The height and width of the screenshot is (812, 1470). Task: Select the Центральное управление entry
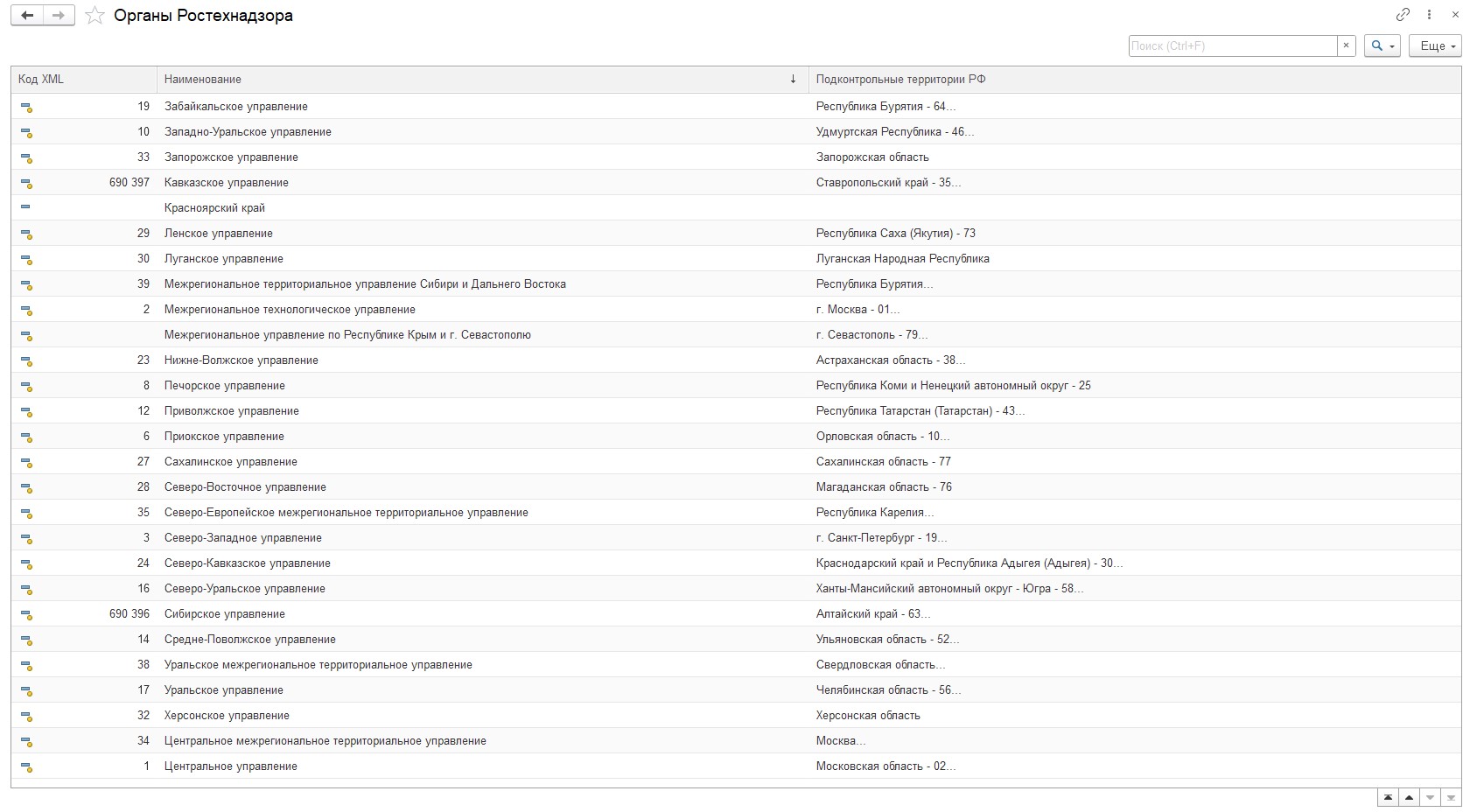[231, 766]
